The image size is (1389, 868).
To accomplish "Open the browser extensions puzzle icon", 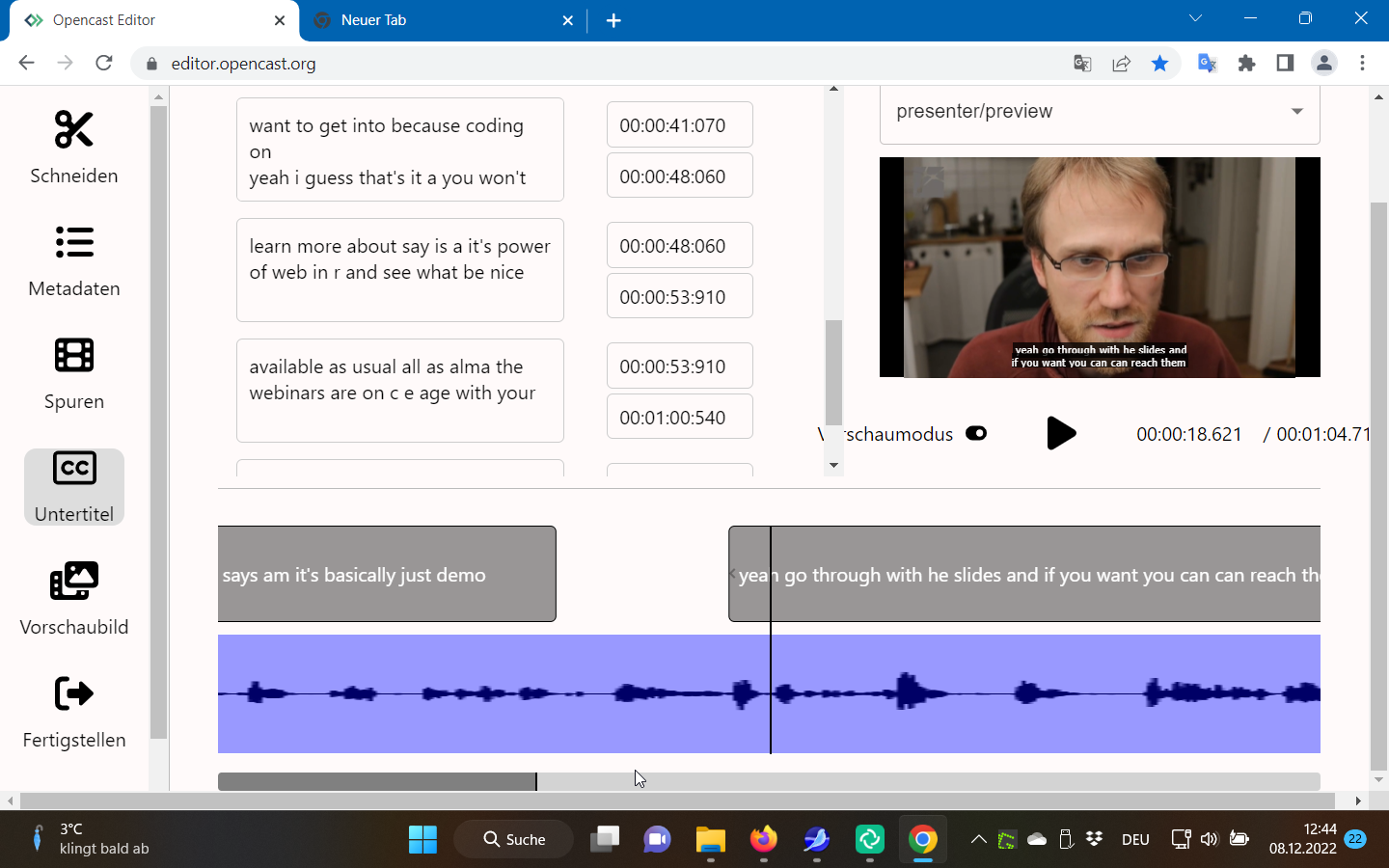I will 1246,63.
